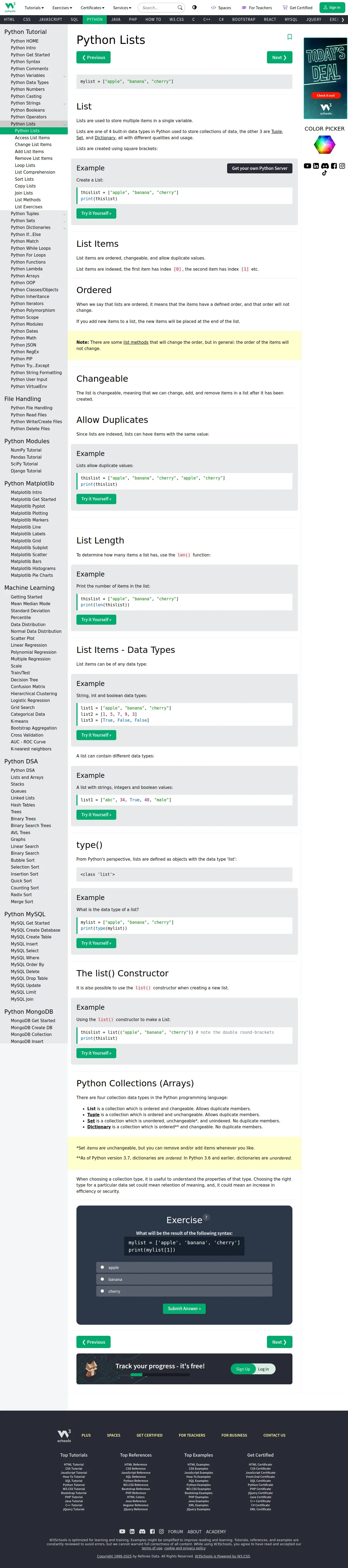Open YouTube icon under Color Picker

pos(307,166)
